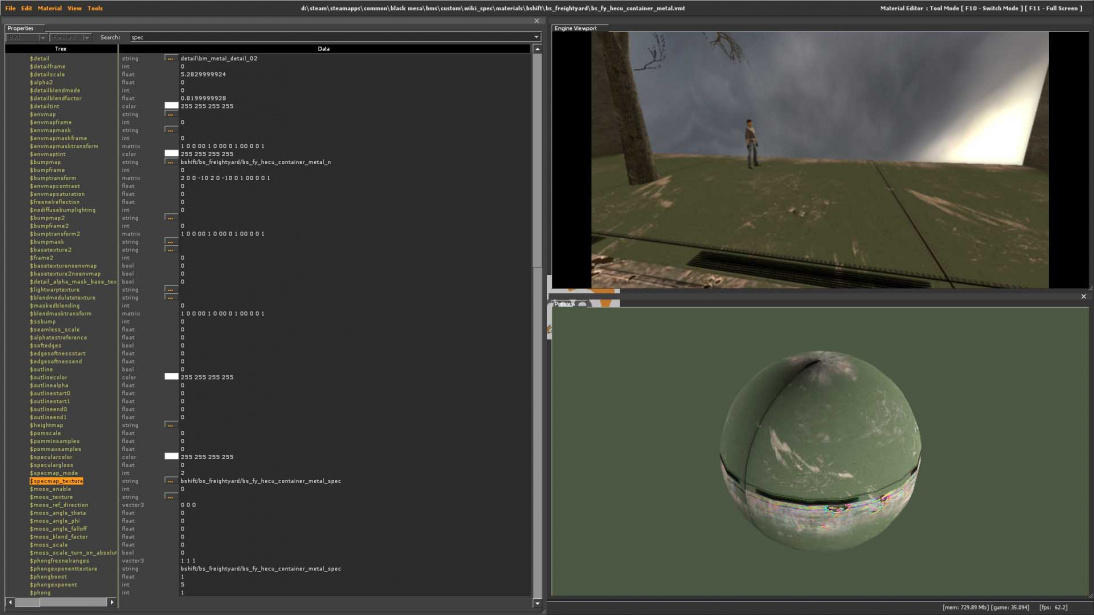This screenshot has height=615, width=1094.
Task: Select the highlighted $specmap_texture property
Action: coord(57,481)
